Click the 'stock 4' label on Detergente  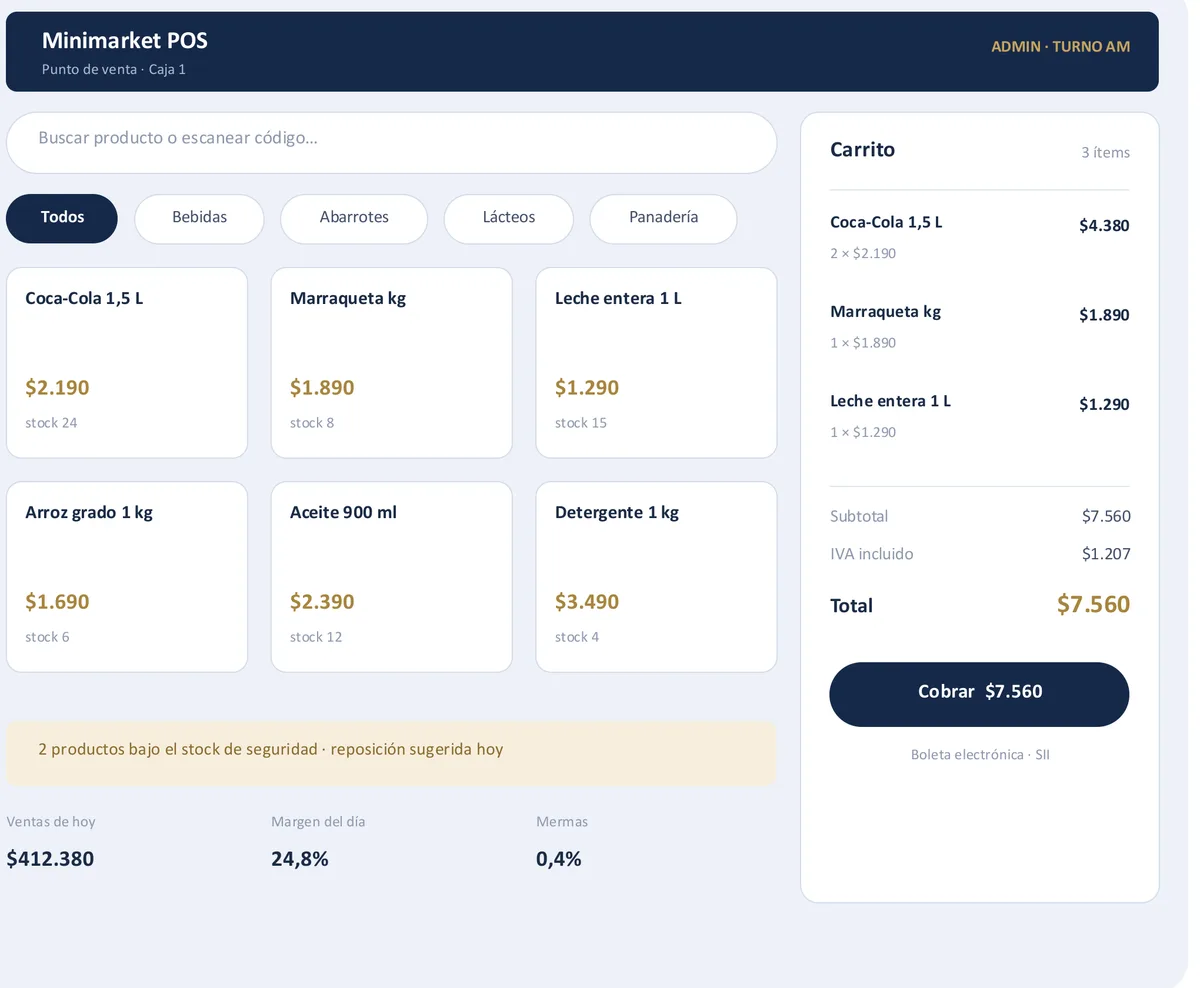[577, 637]
